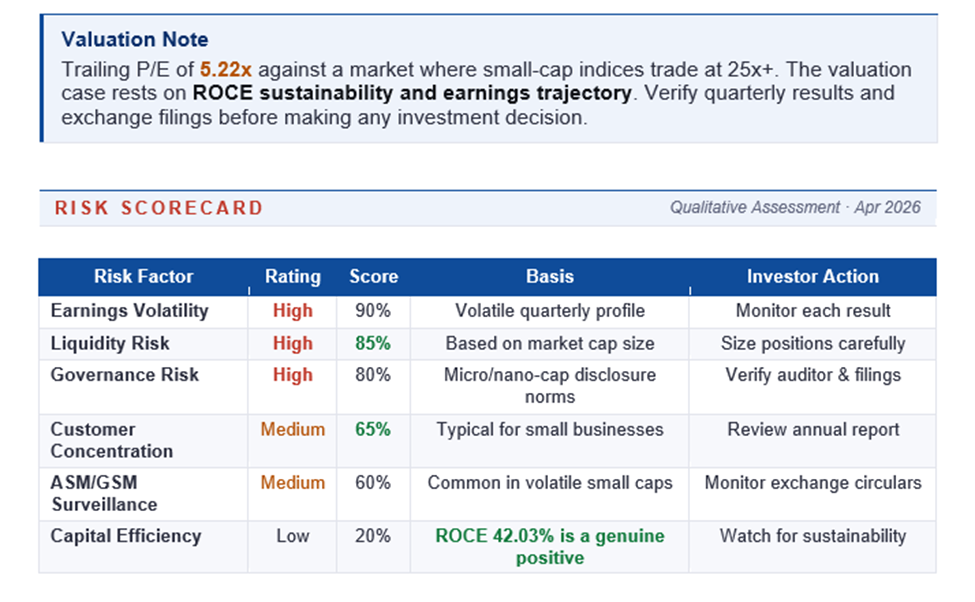This screenshot has width=975, height=602.
Task: Select the Verify auditor & filings cell
Action: click(812, 375)
